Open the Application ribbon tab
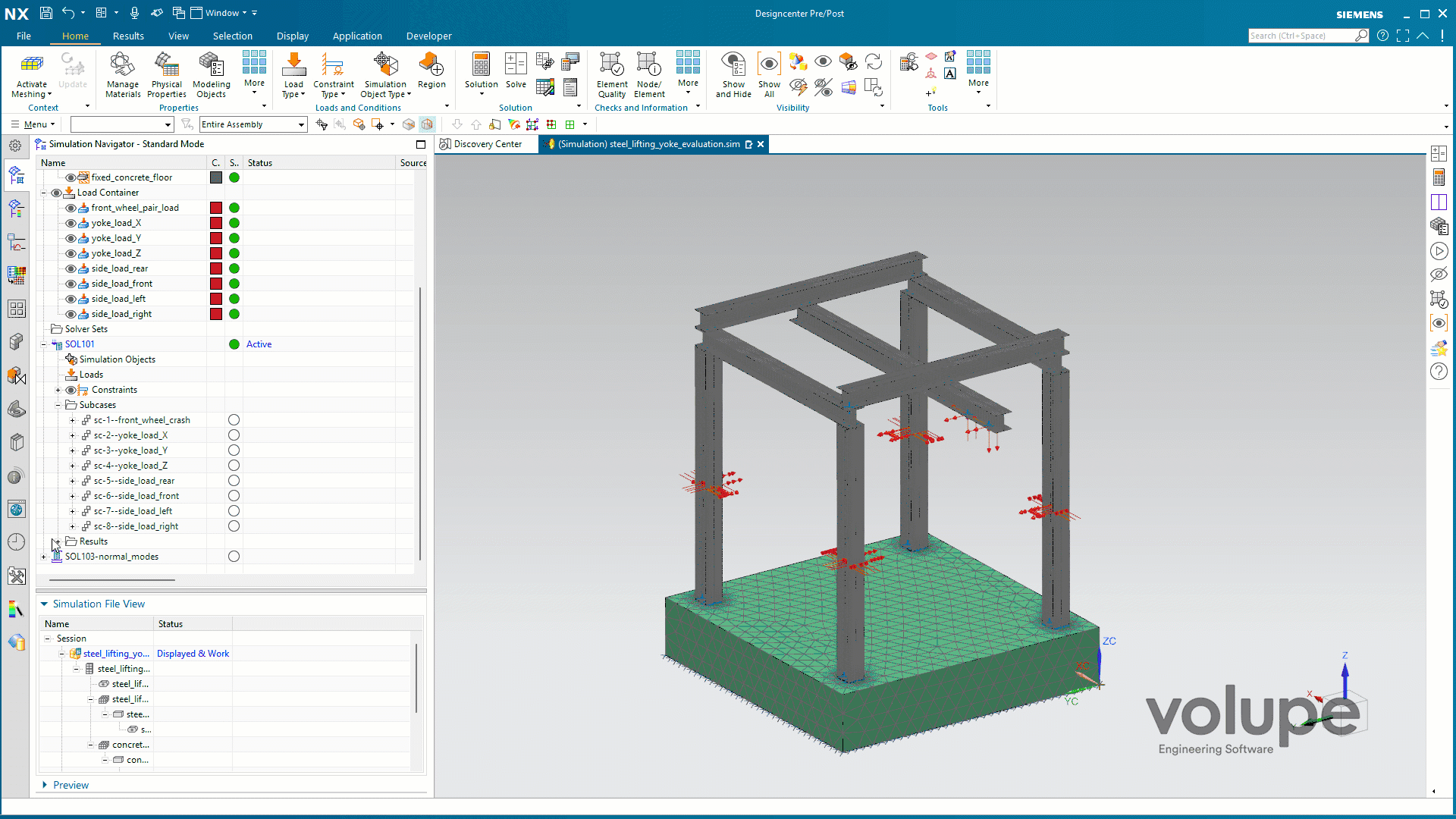The image size is (1456, 819). click(357, 36)
